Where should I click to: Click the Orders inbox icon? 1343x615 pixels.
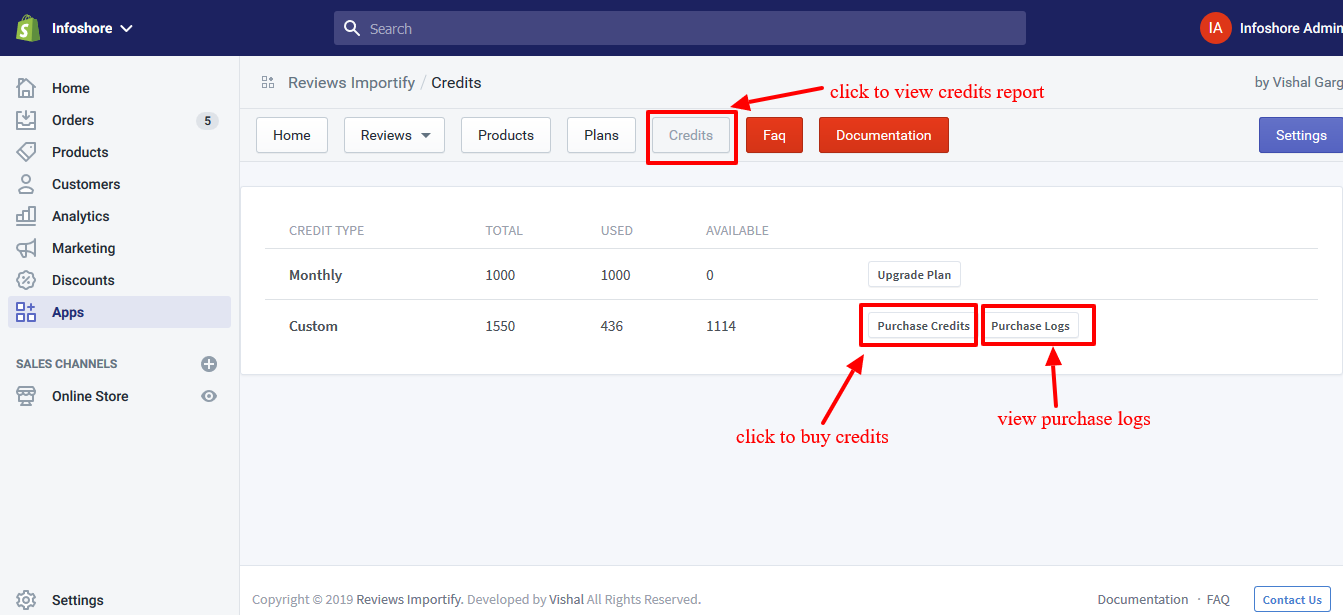[26, 120]
